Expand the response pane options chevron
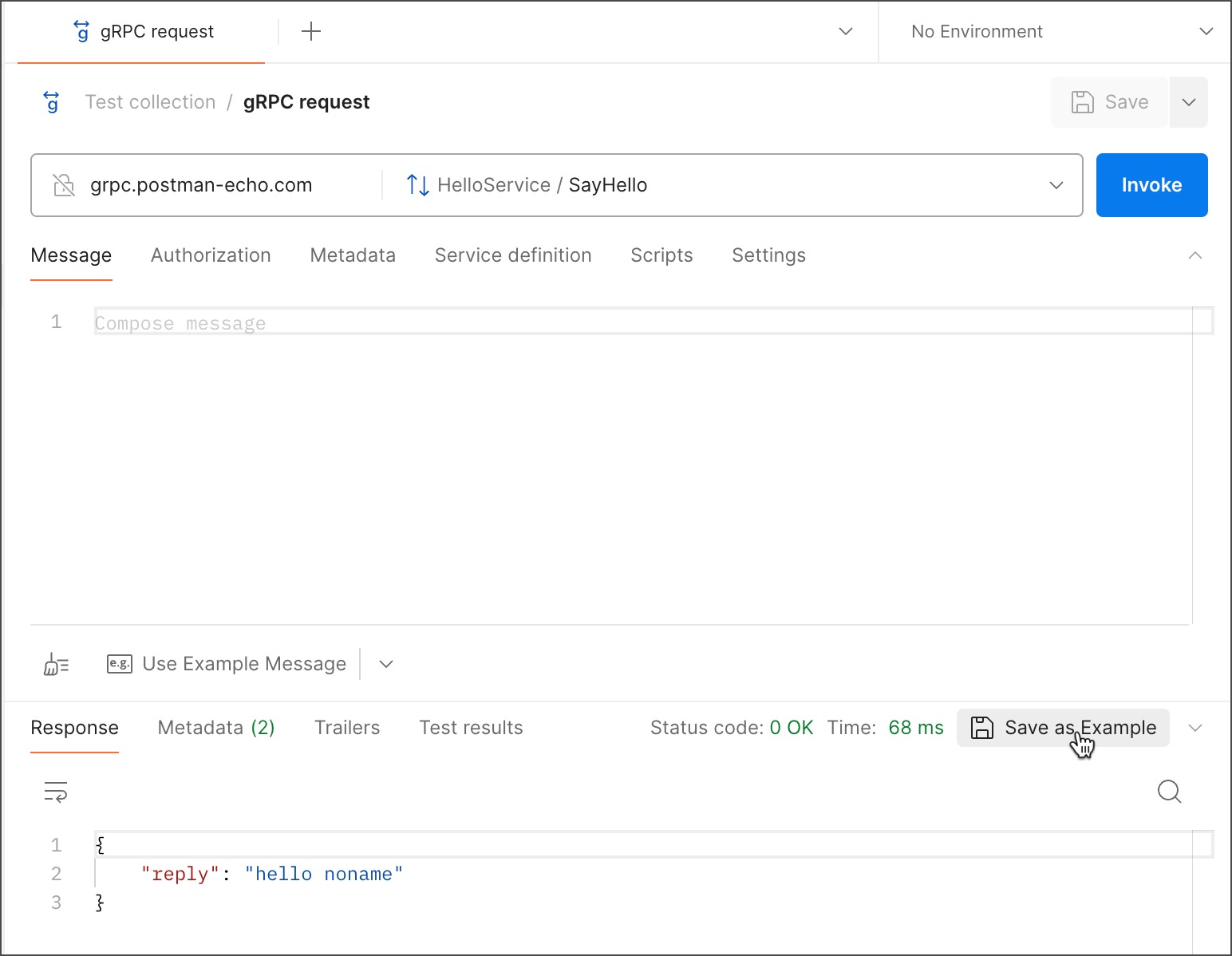 tap(1194, 728)
